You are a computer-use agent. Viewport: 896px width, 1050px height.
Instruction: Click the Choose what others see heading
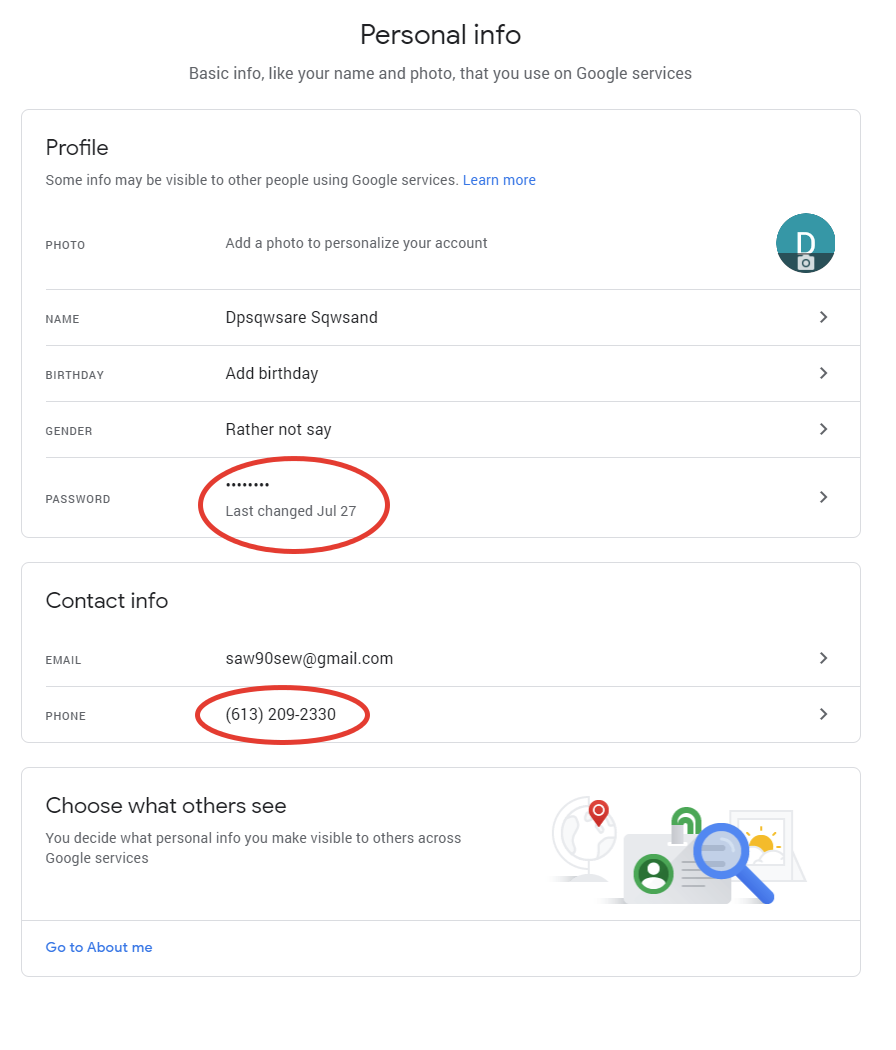[x=166, y=806]
